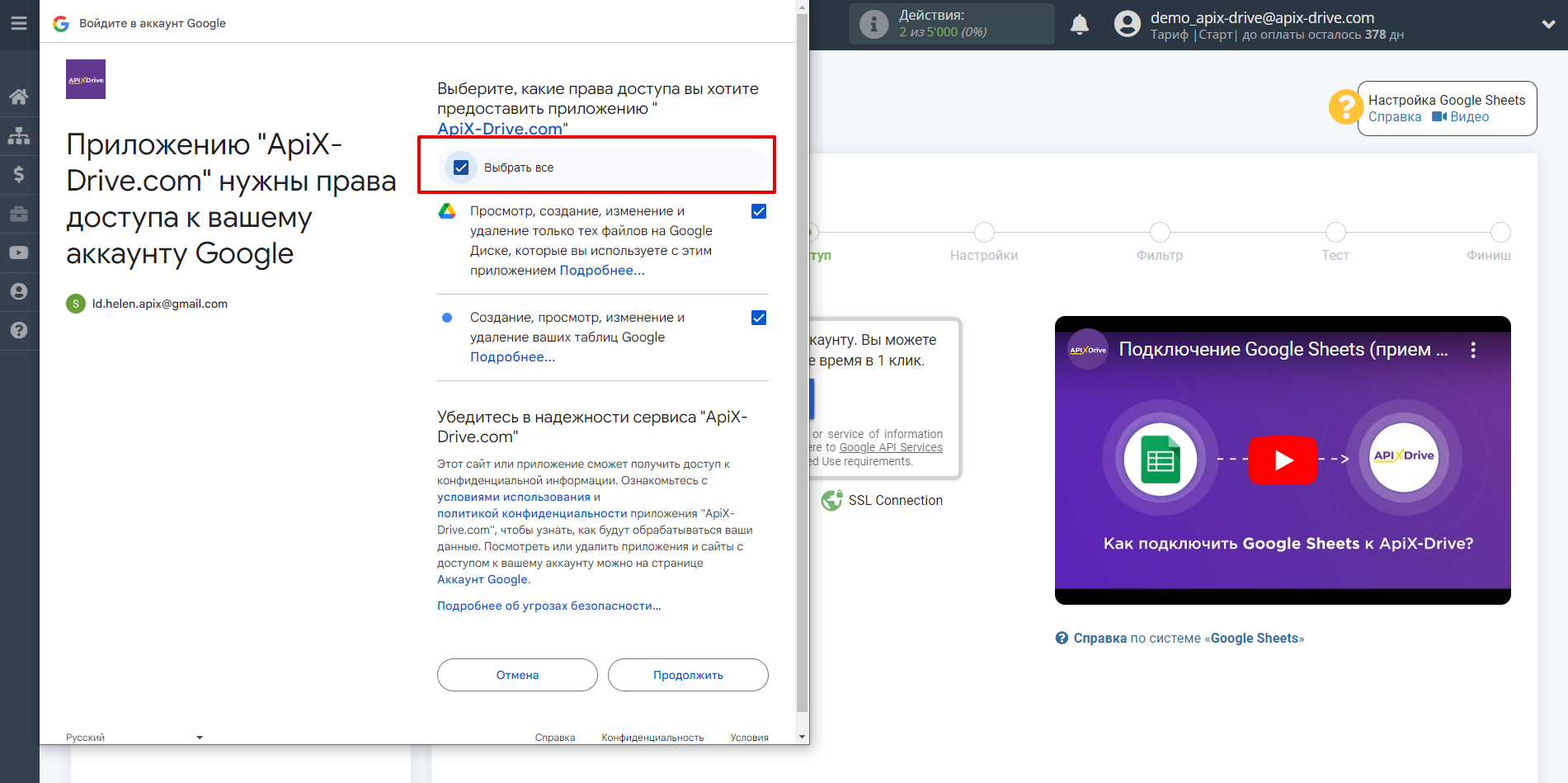Play the YouTube video with red button
Image resolution: width=1568 pixels, height=783 pixels.
(x=1283, y=460)
